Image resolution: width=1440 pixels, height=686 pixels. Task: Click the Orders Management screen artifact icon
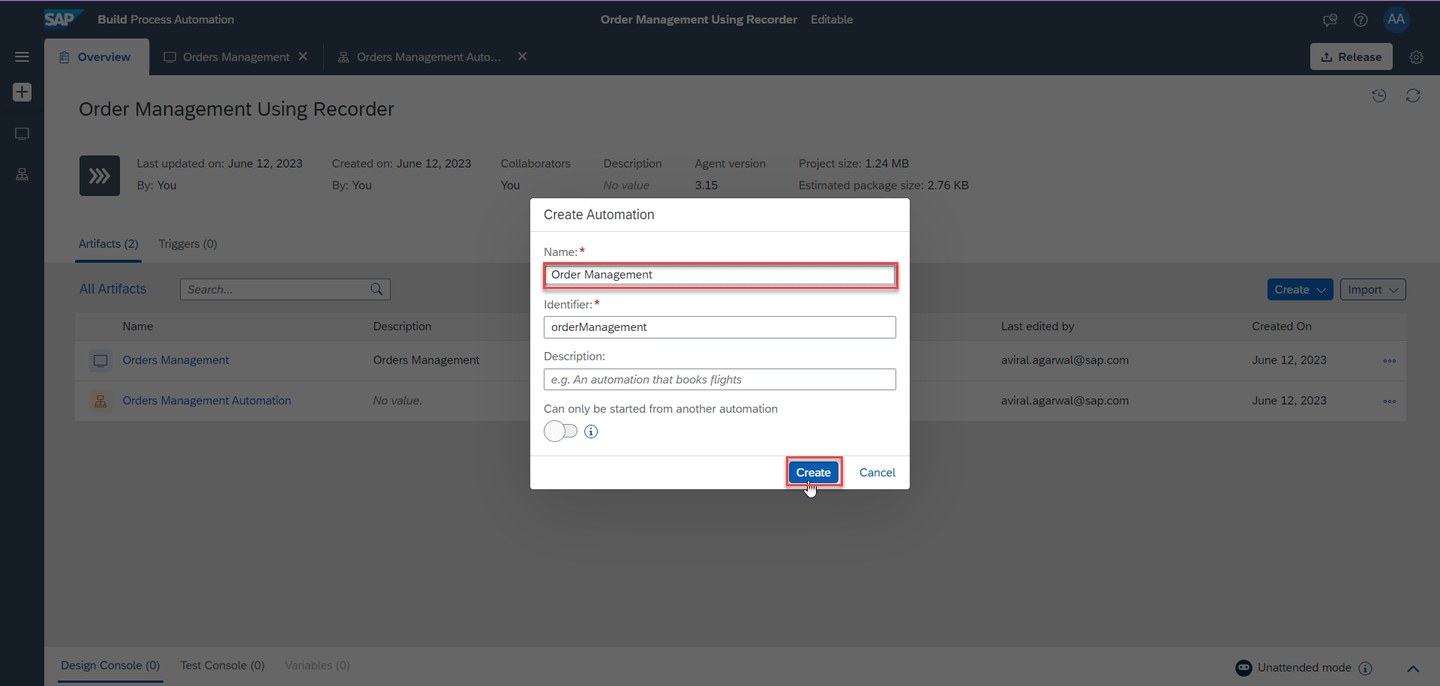100,360
